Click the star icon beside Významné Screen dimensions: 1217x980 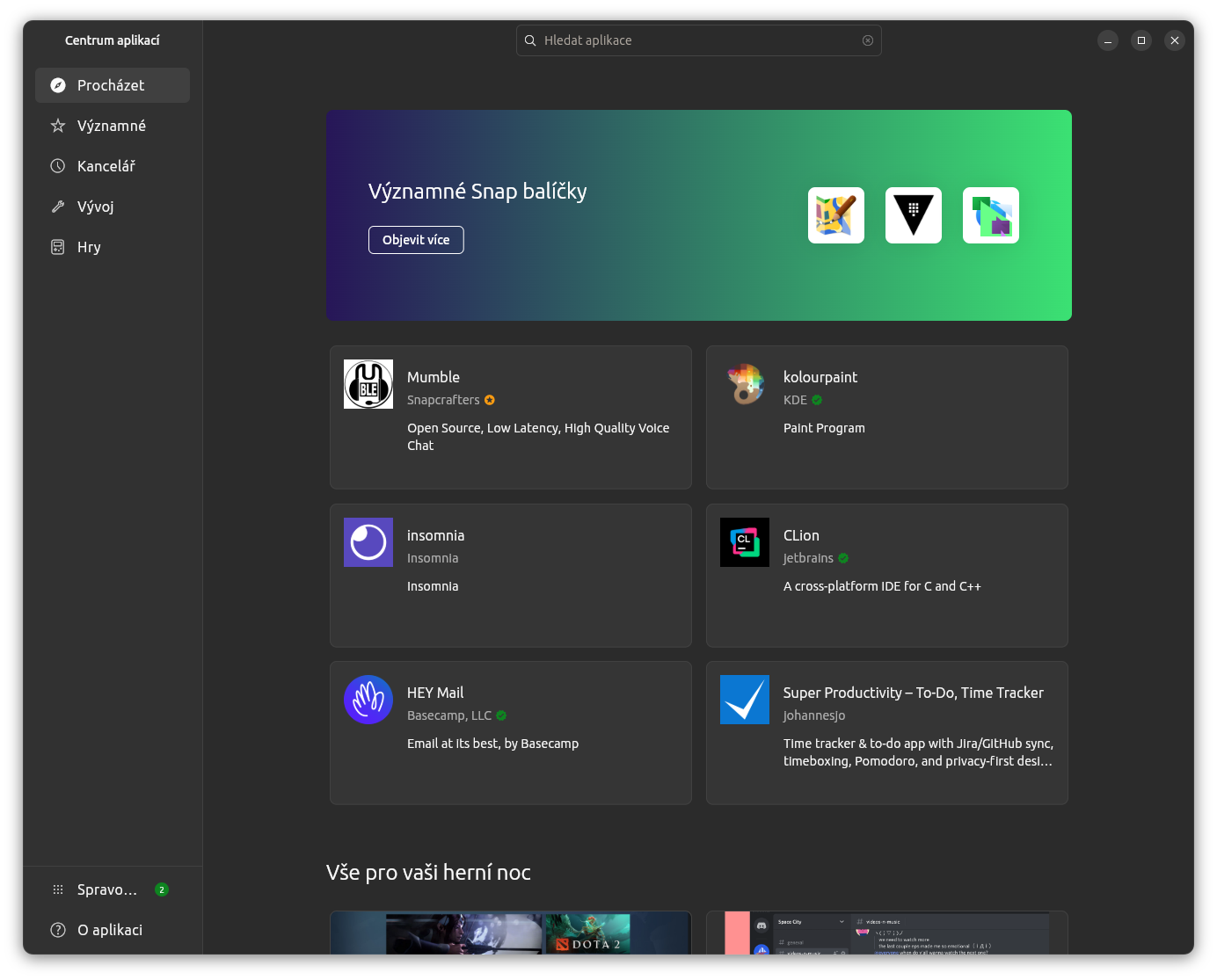(x=58, y=126)
